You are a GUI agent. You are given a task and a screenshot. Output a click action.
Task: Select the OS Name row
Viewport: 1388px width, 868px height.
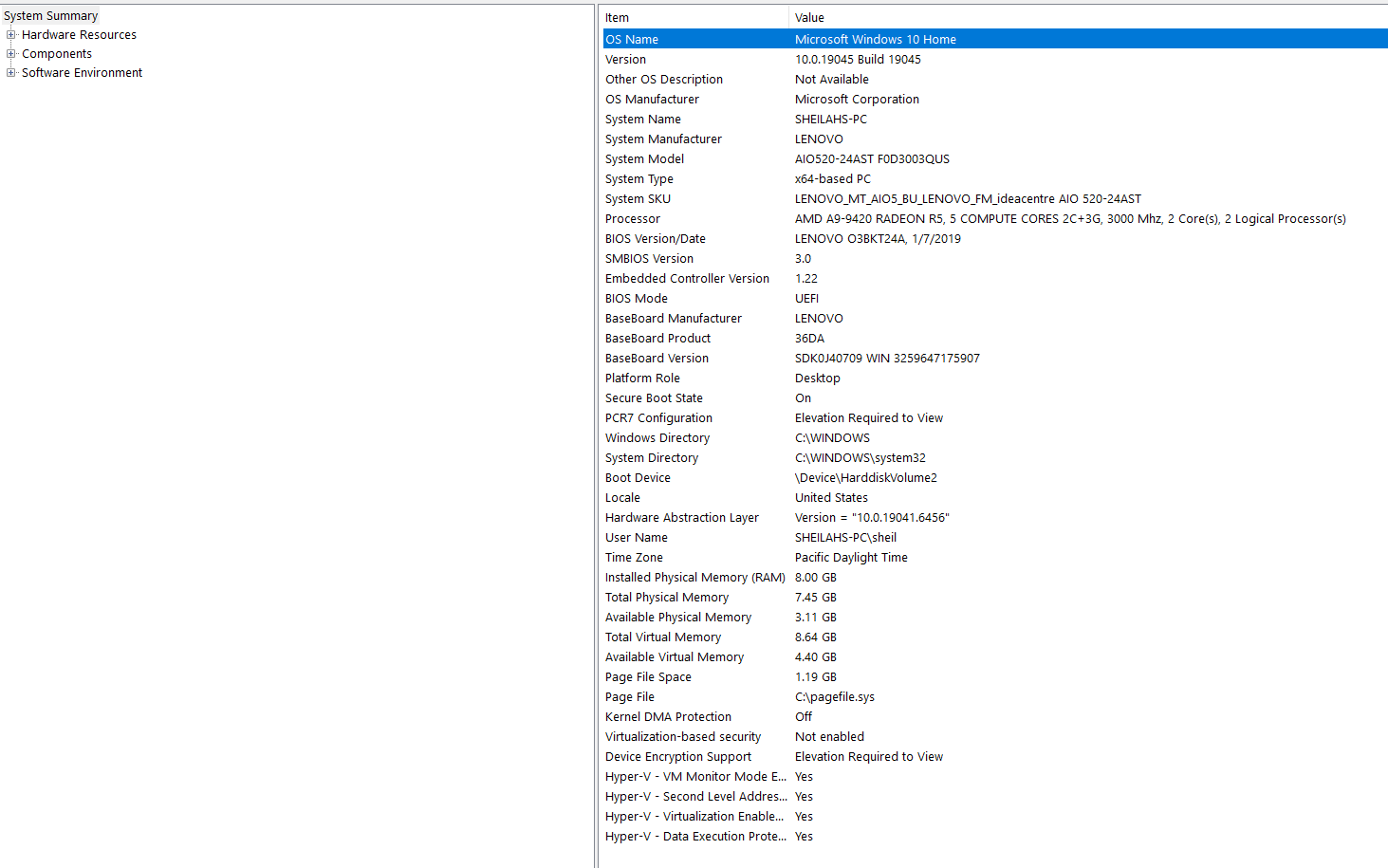coord(995,39)
